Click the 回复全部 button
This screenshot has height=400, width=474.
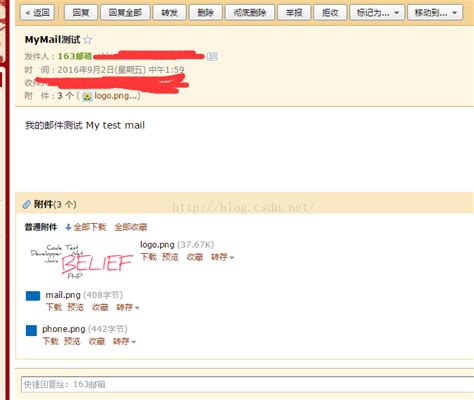(x=125, y=13)
